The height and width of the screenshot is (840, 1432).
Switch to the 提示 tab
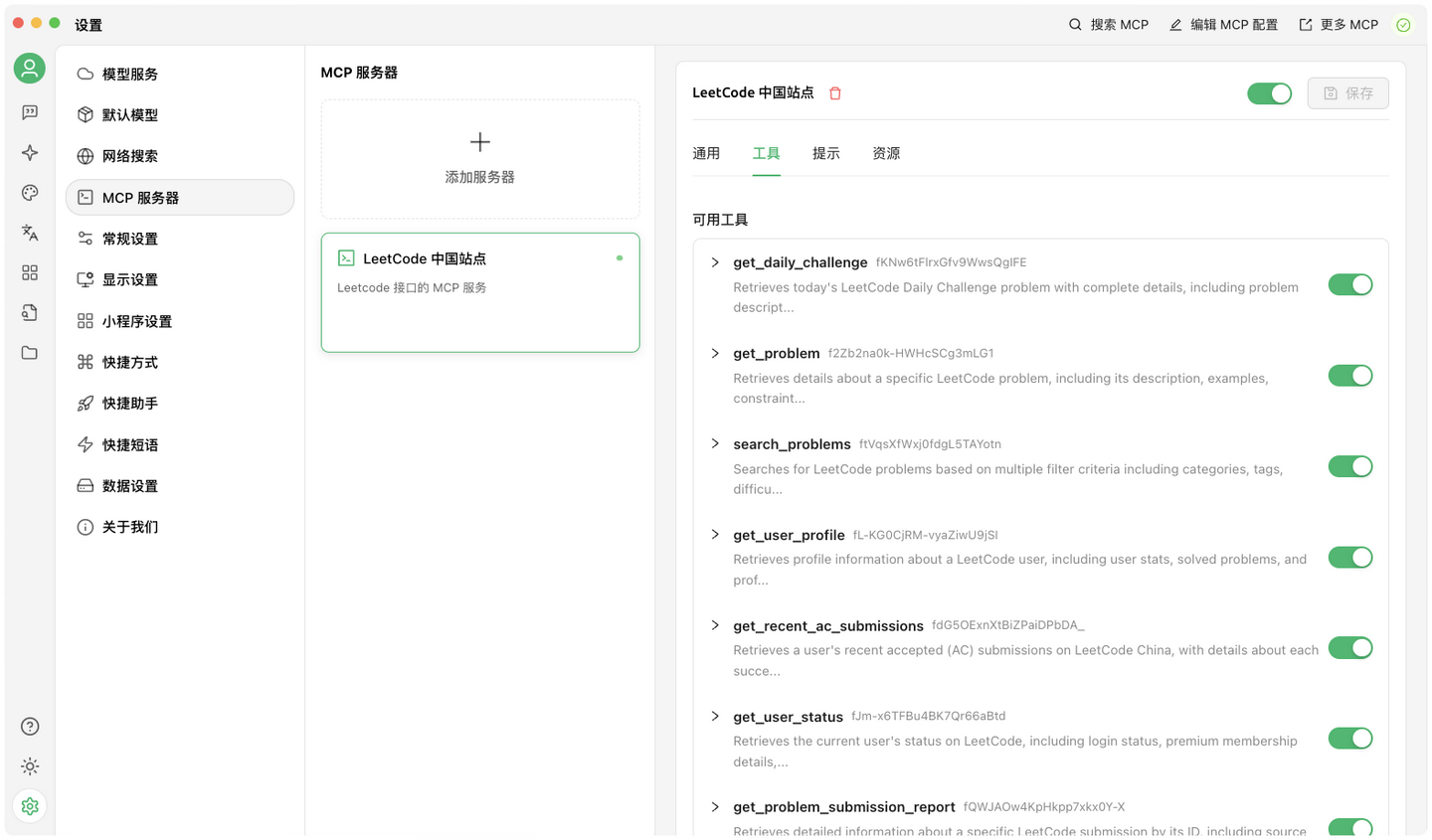(825, 153)
